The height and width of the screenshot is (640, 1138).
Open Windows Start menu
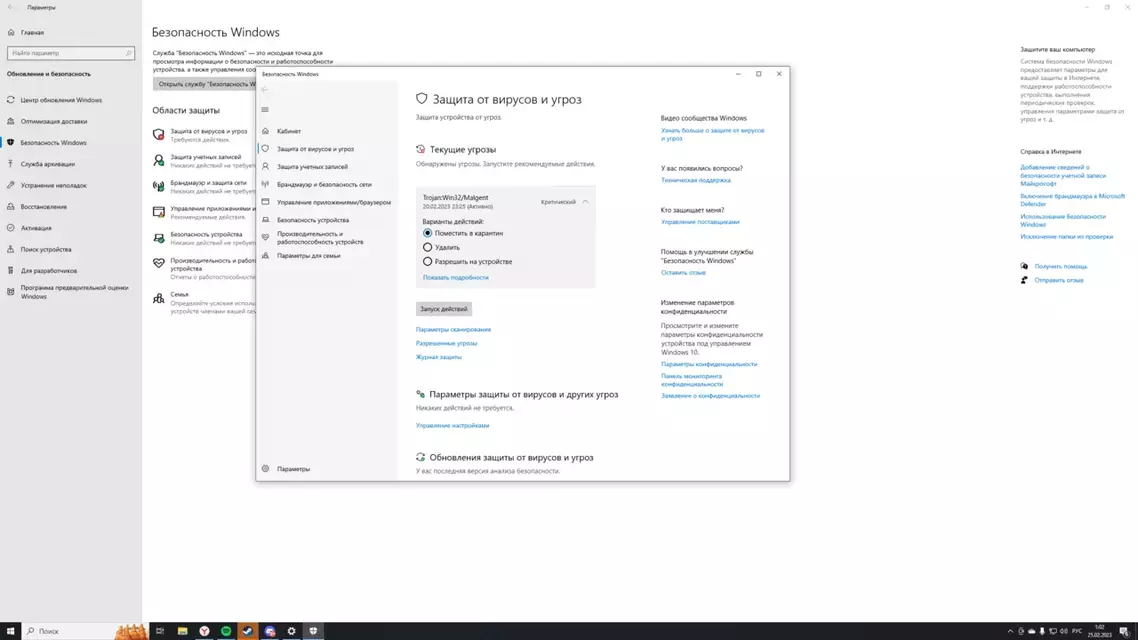10,631
